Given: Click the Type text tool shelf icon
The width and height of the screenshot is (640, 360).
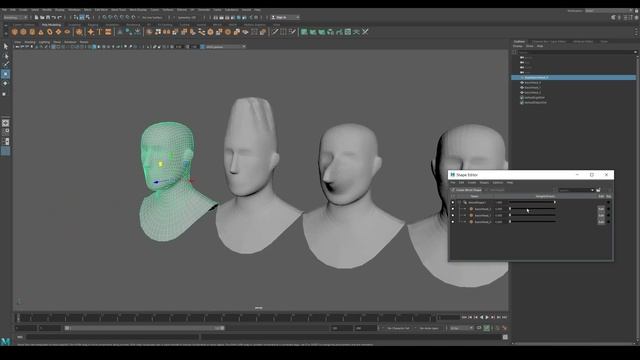Looking at the screenshot, I should tap(99, 32).
